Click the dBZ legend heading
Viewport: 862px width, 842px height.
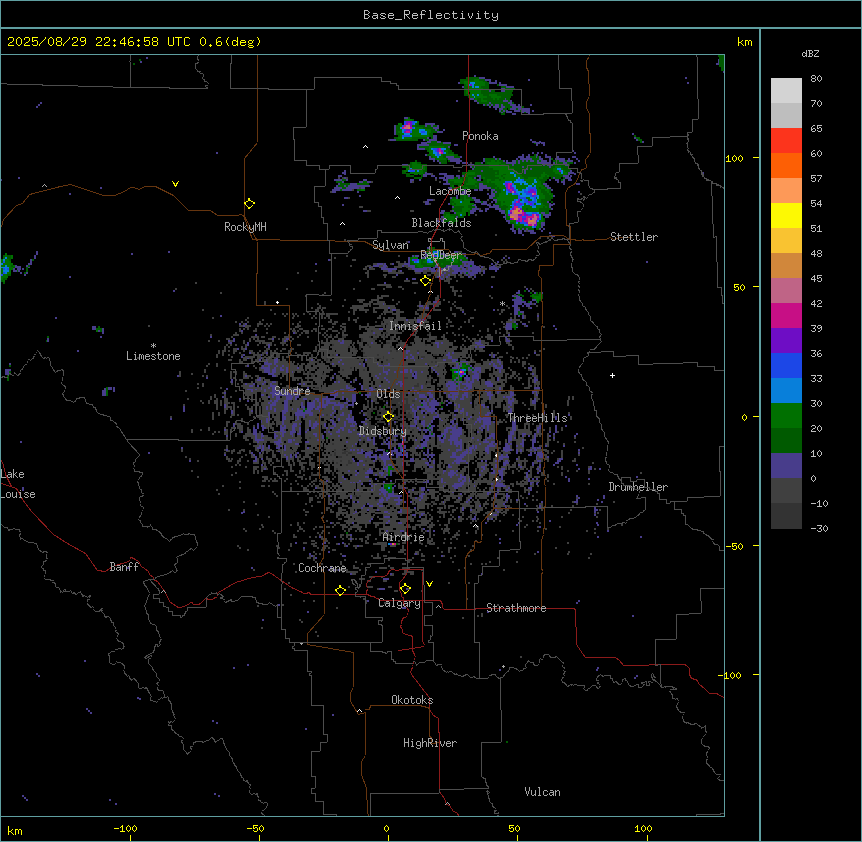(810, 54)
